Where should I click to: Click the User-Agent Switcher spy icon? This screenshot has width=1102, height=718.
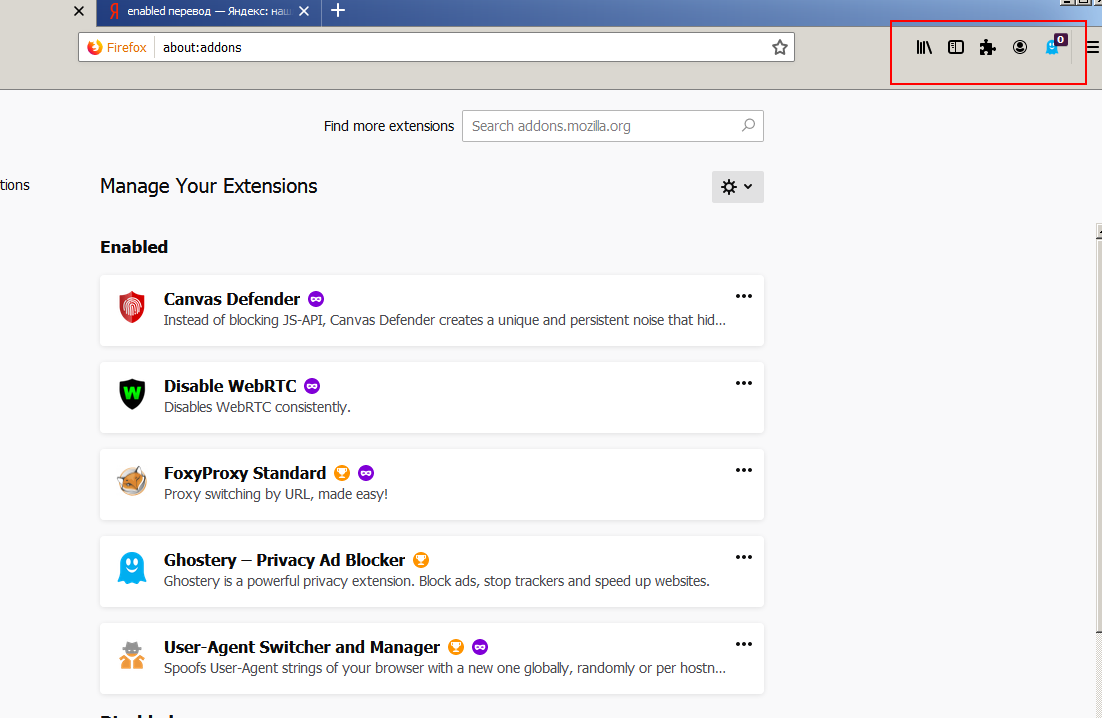tap(131, 655)
